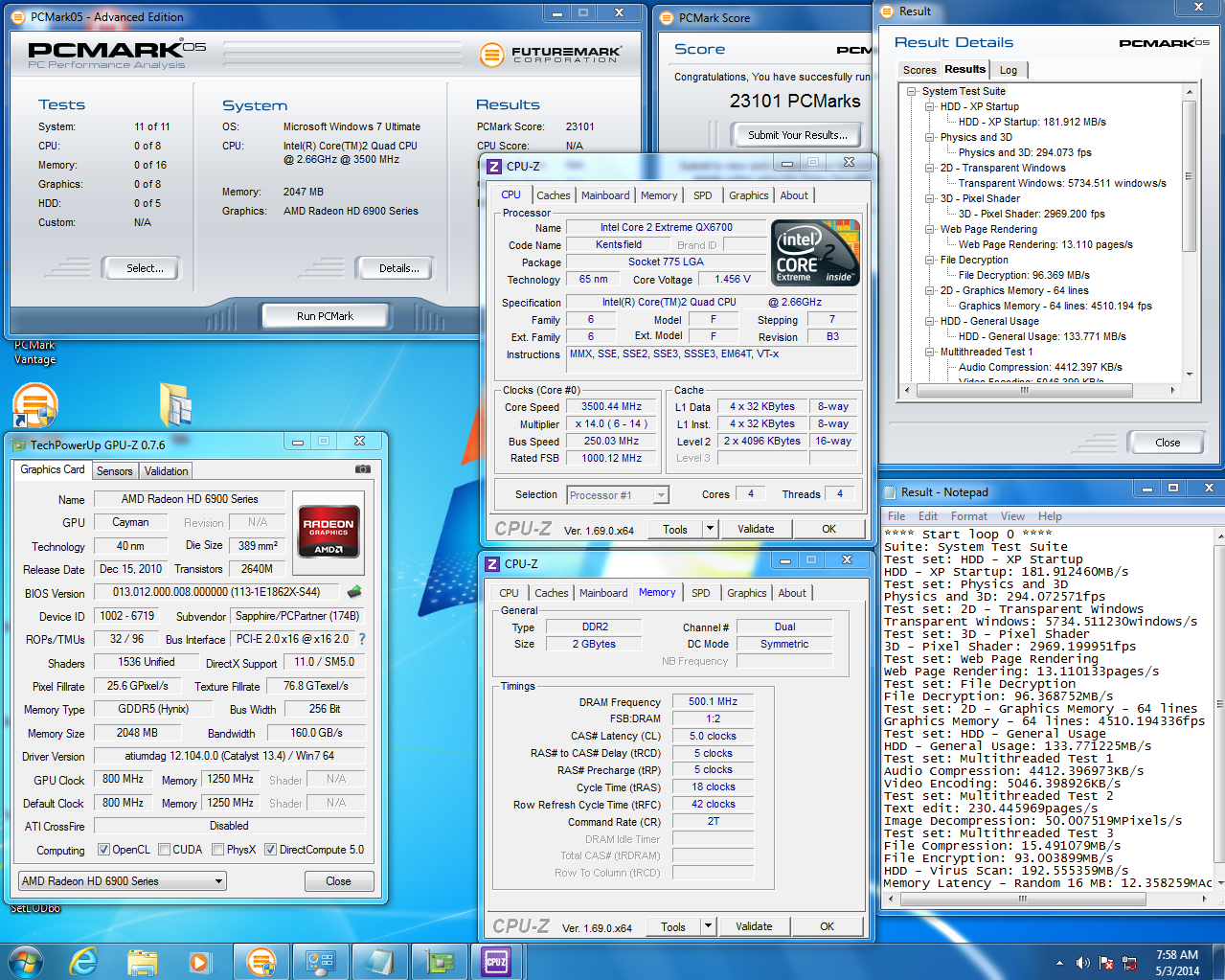Open the Format menu in Notepad

[968, 516]
